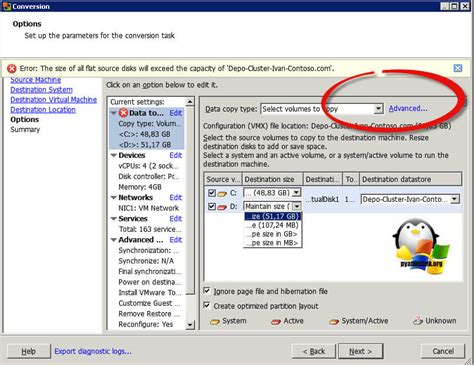This screenshot has height=365, width=474.
Task: Collapse the Services section
Action: click(x=114, y=219)
